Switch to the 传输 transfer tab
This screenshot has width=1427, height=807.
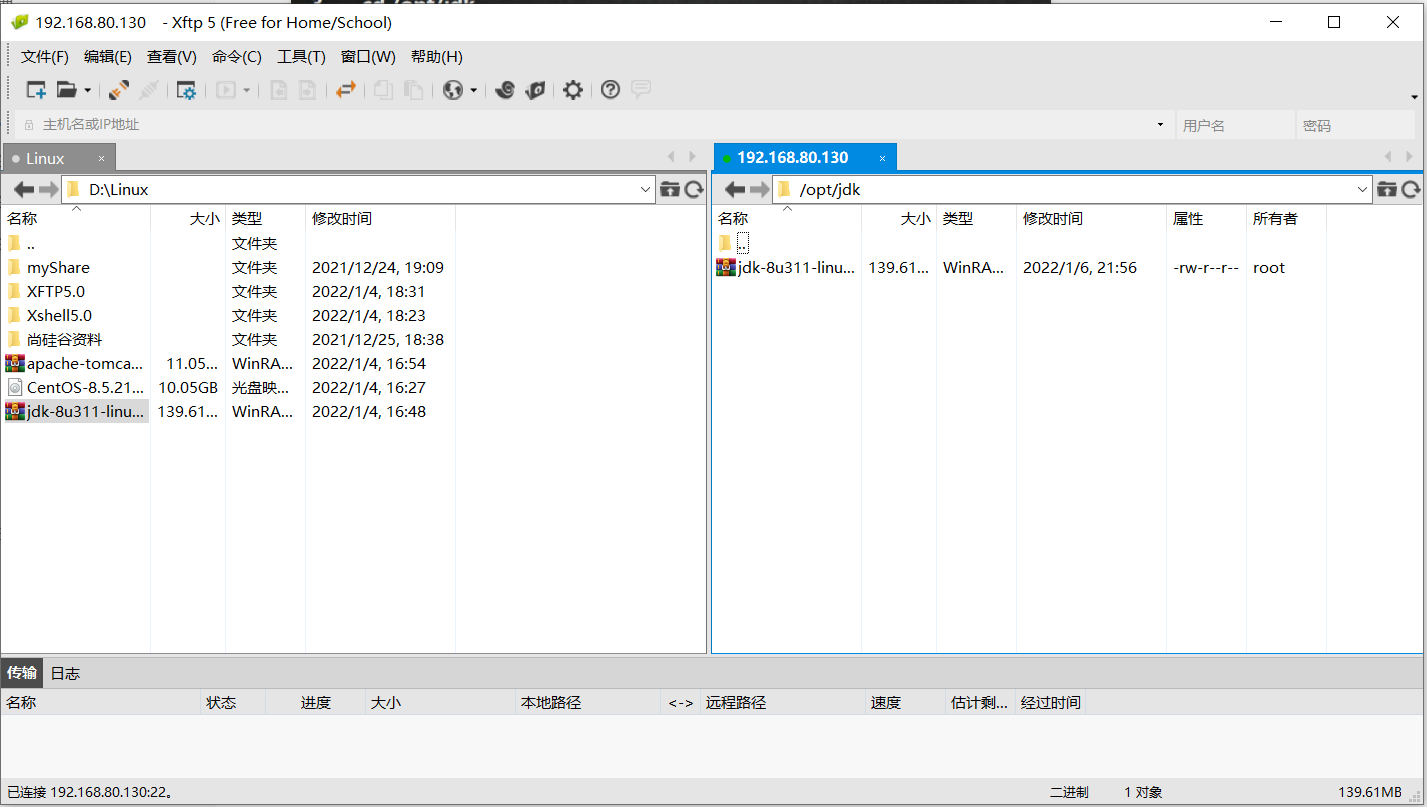22,673
